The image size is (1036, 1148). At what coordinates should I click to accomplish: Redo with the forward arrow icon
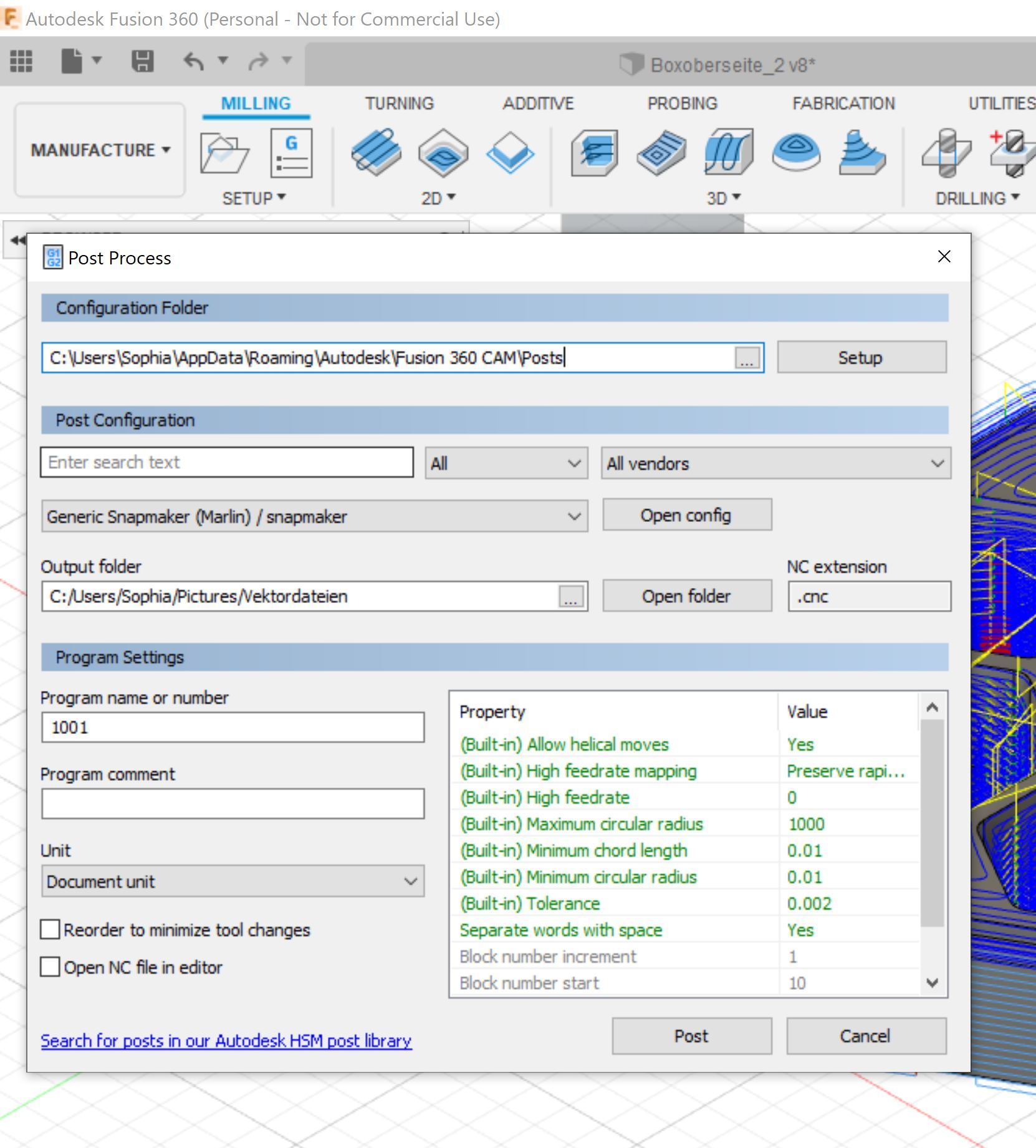(x=258, y=61)
